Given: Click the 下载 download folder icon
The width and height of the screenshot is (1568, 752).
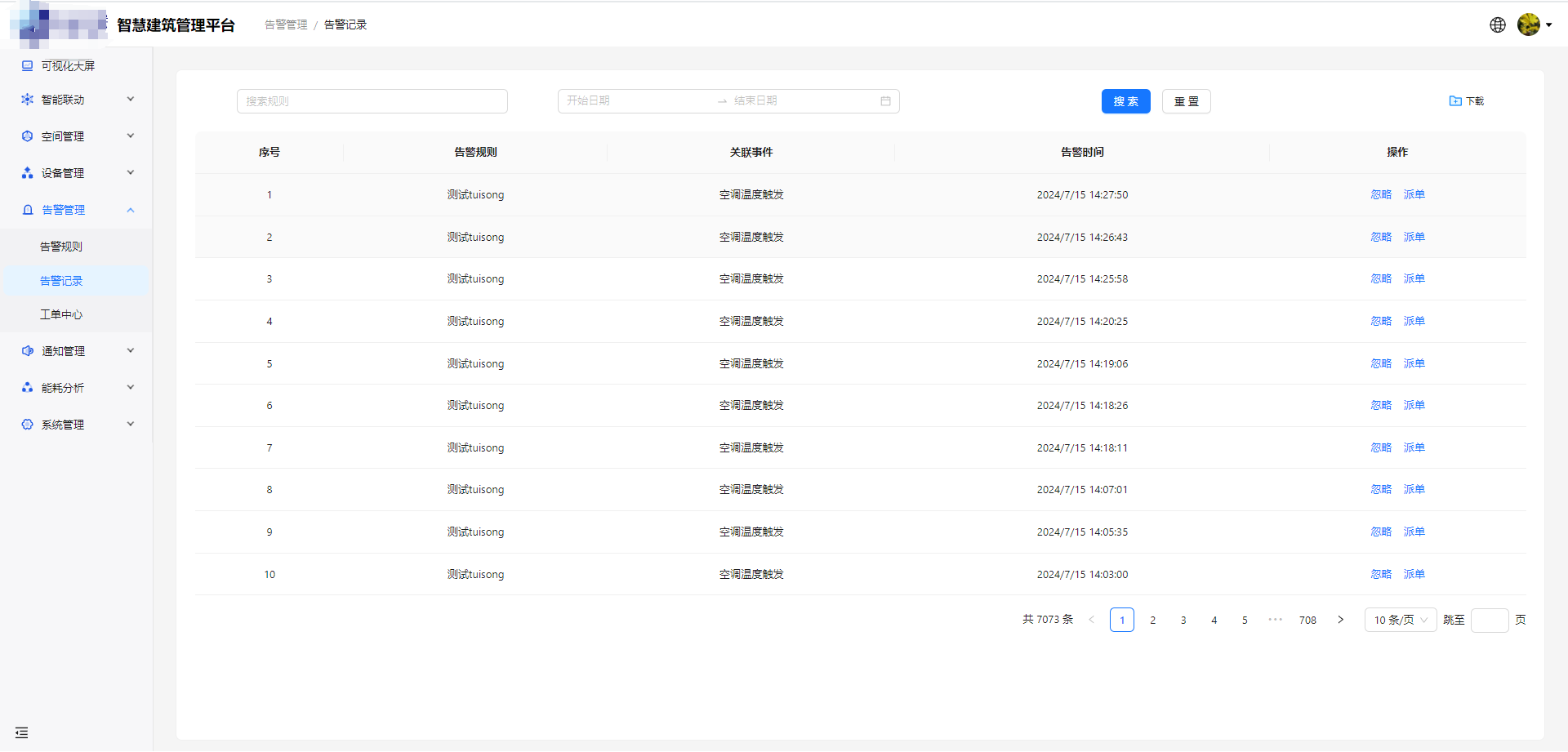Looking at the screenshot, I should [x=1454, y=101].
